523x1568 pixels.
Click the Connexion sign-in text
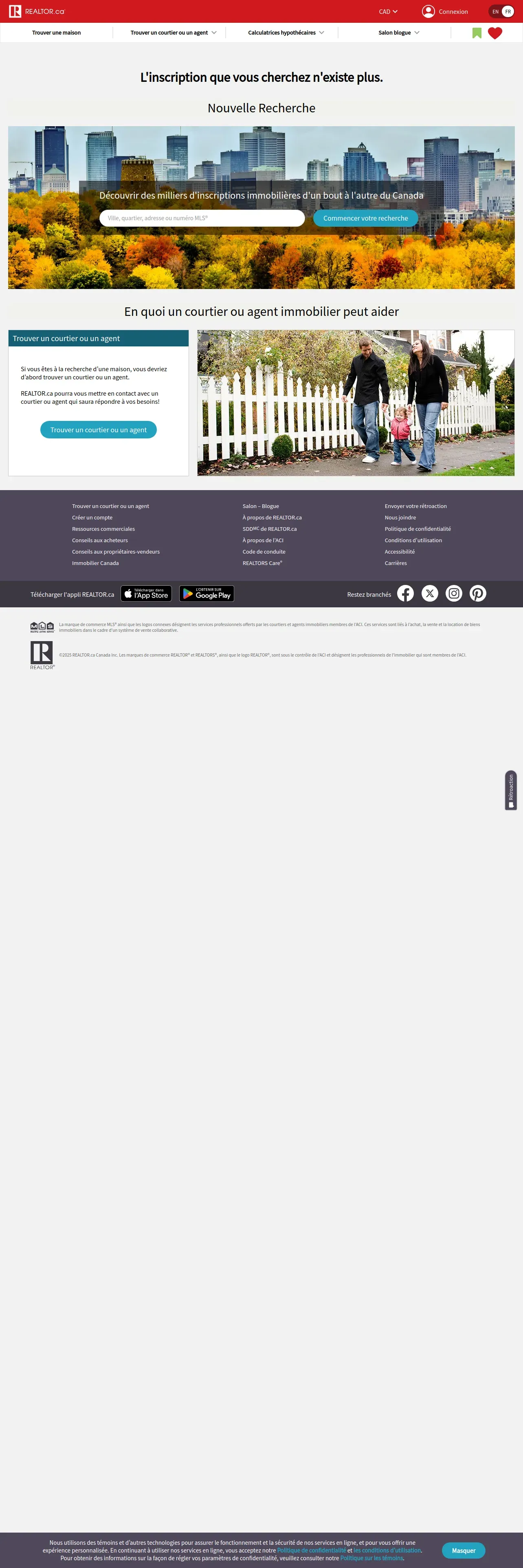454,11
